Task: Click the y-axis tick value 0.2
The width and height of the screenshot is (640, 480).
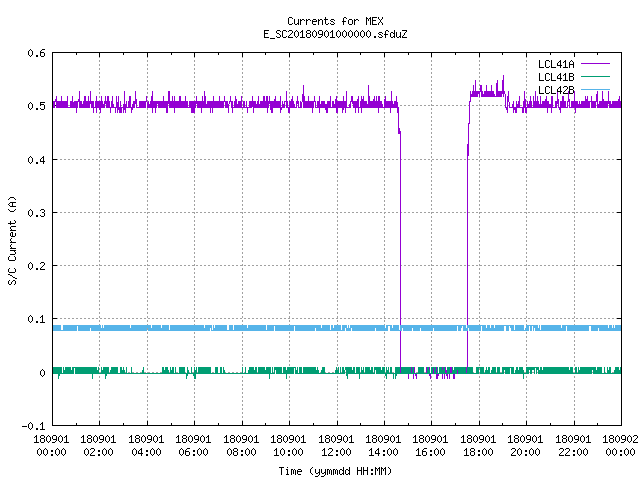Action: (x=36, y=266)
